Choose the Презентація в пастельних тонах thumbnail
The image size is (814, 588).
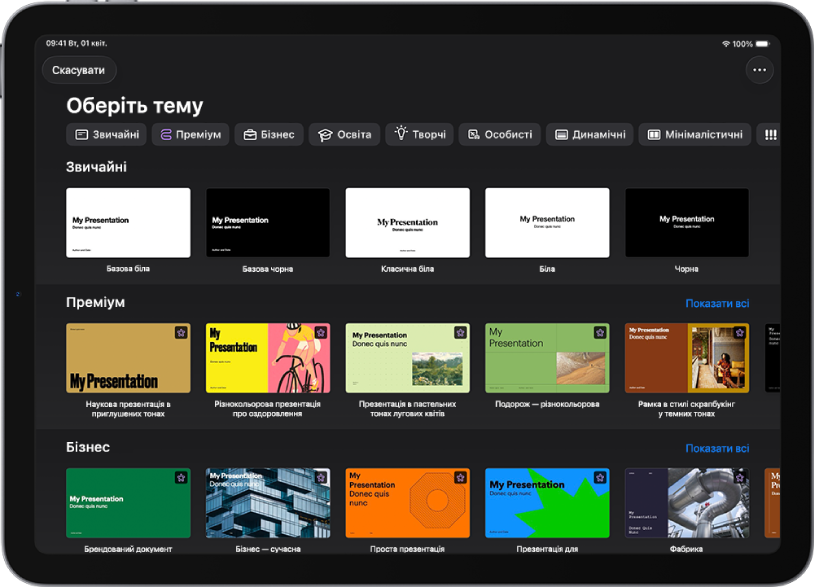[408, 358]
